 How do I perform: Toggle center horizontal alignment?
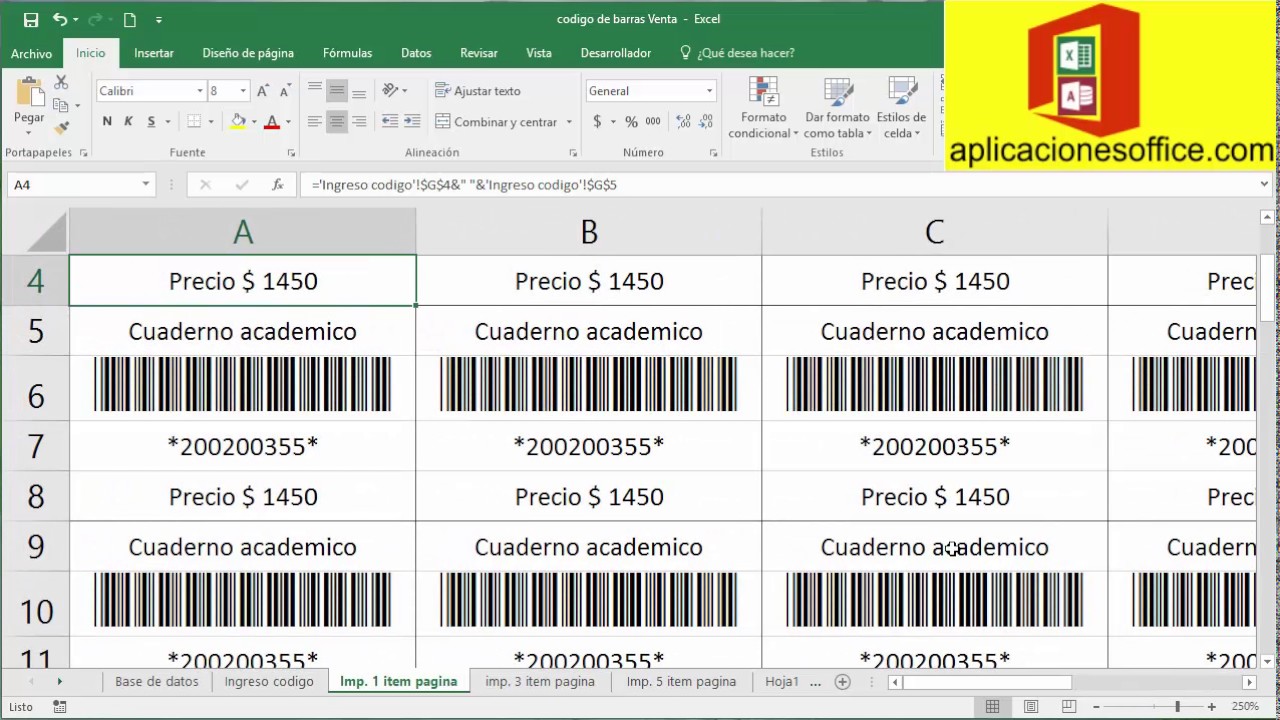pyautogui.click(x=337, y=121)
